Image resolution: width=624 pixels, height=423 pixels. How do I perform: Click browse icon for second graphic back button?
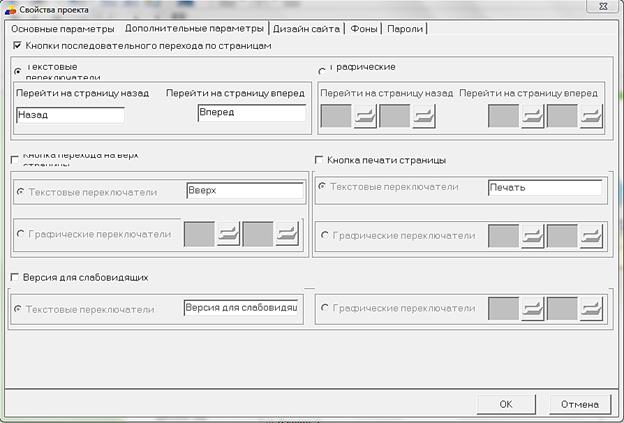point(424,116)
